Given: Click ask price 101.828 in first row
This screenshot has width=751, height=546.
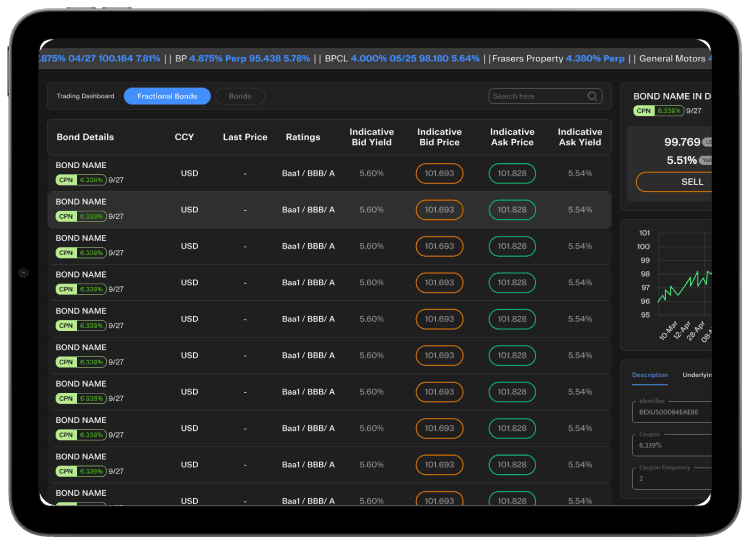Looking at the screenshot, I should point(512,173).
